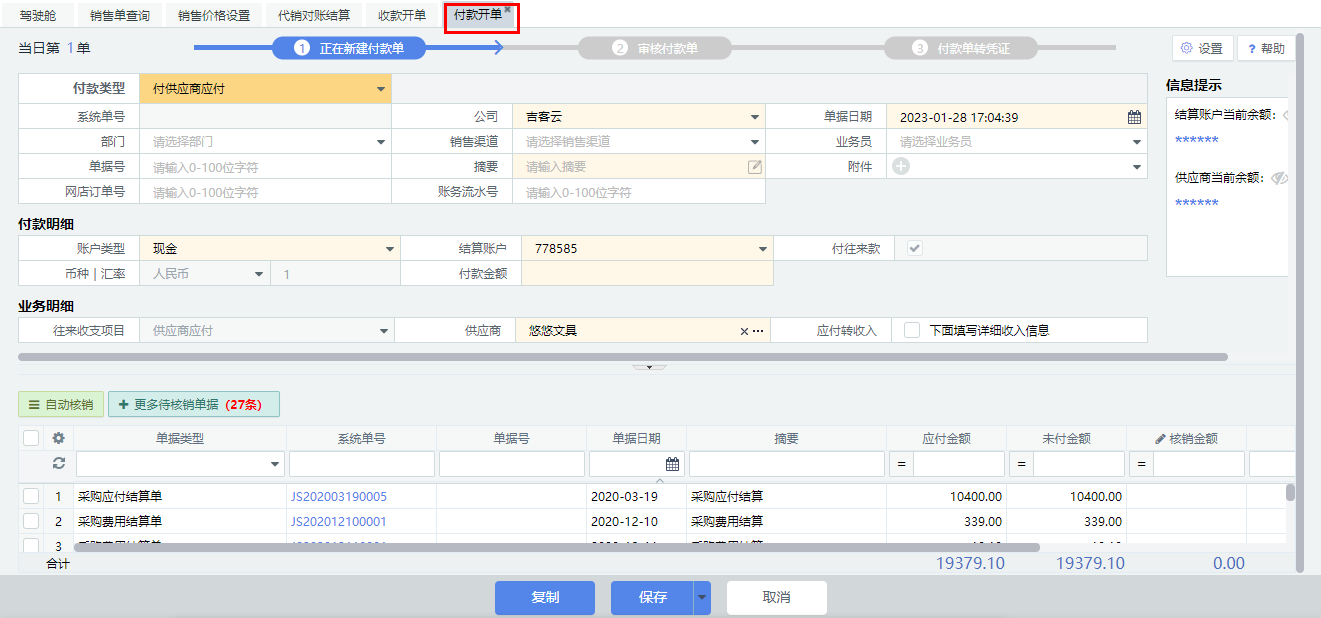Open calendar picker for 单据日期 field
This screenshot has width=1321, height=618.
(1134, 117)
